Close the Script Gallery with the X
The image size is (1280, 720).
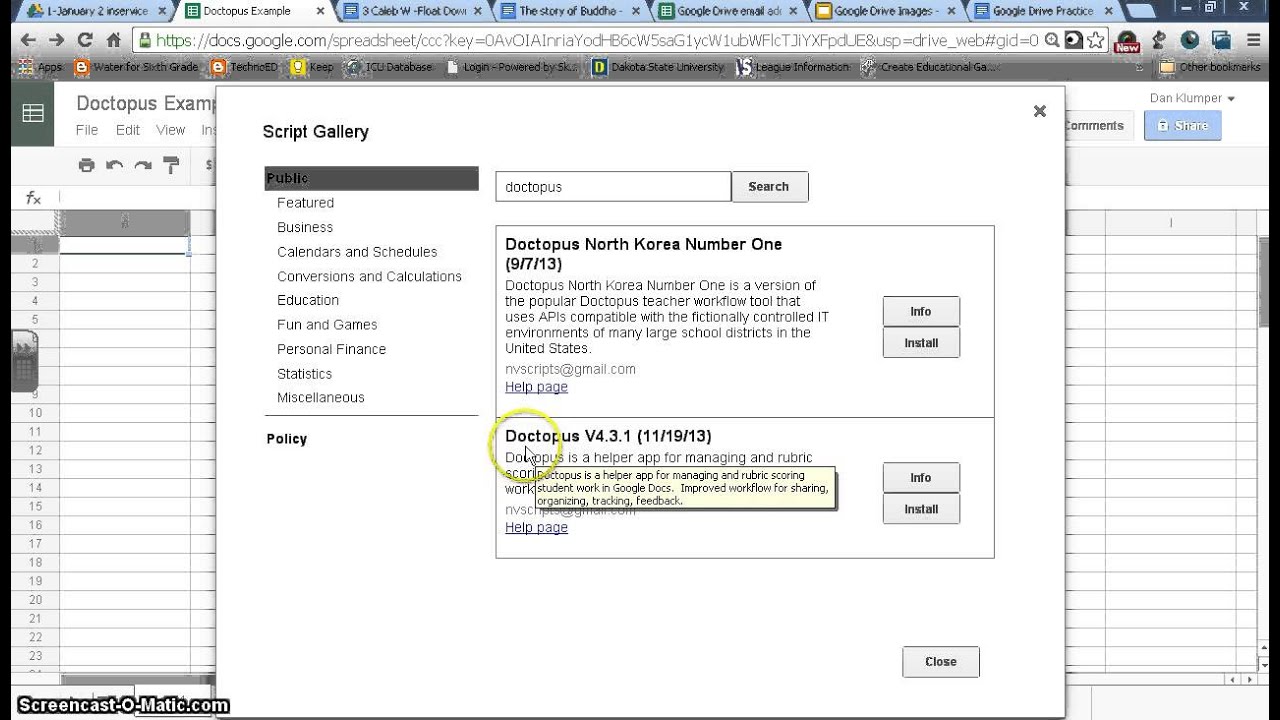pos(1040,111)
